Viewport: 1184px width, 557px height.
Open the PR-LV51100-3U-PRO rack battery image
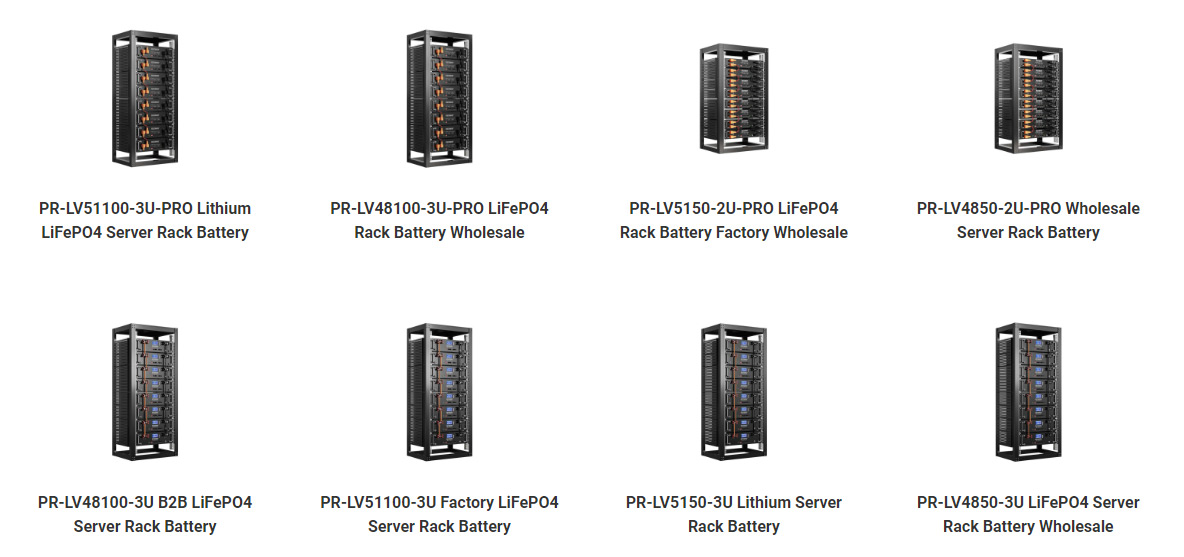[145, 97]
